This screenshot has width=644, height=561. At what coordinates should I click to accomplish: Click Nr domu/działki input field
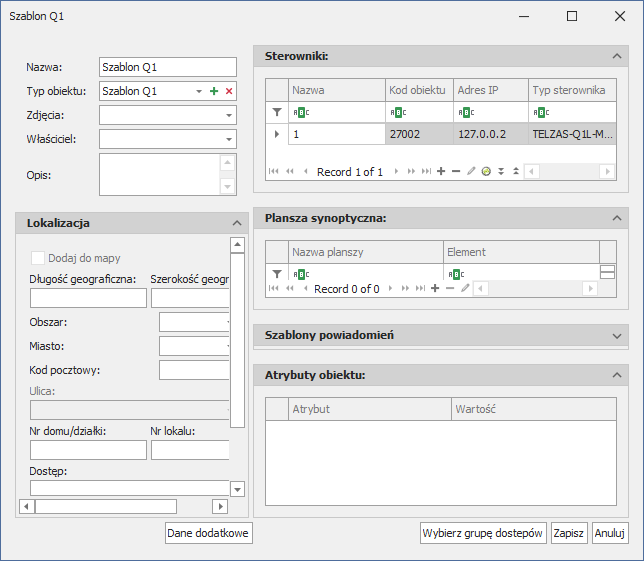pos(88,450)
